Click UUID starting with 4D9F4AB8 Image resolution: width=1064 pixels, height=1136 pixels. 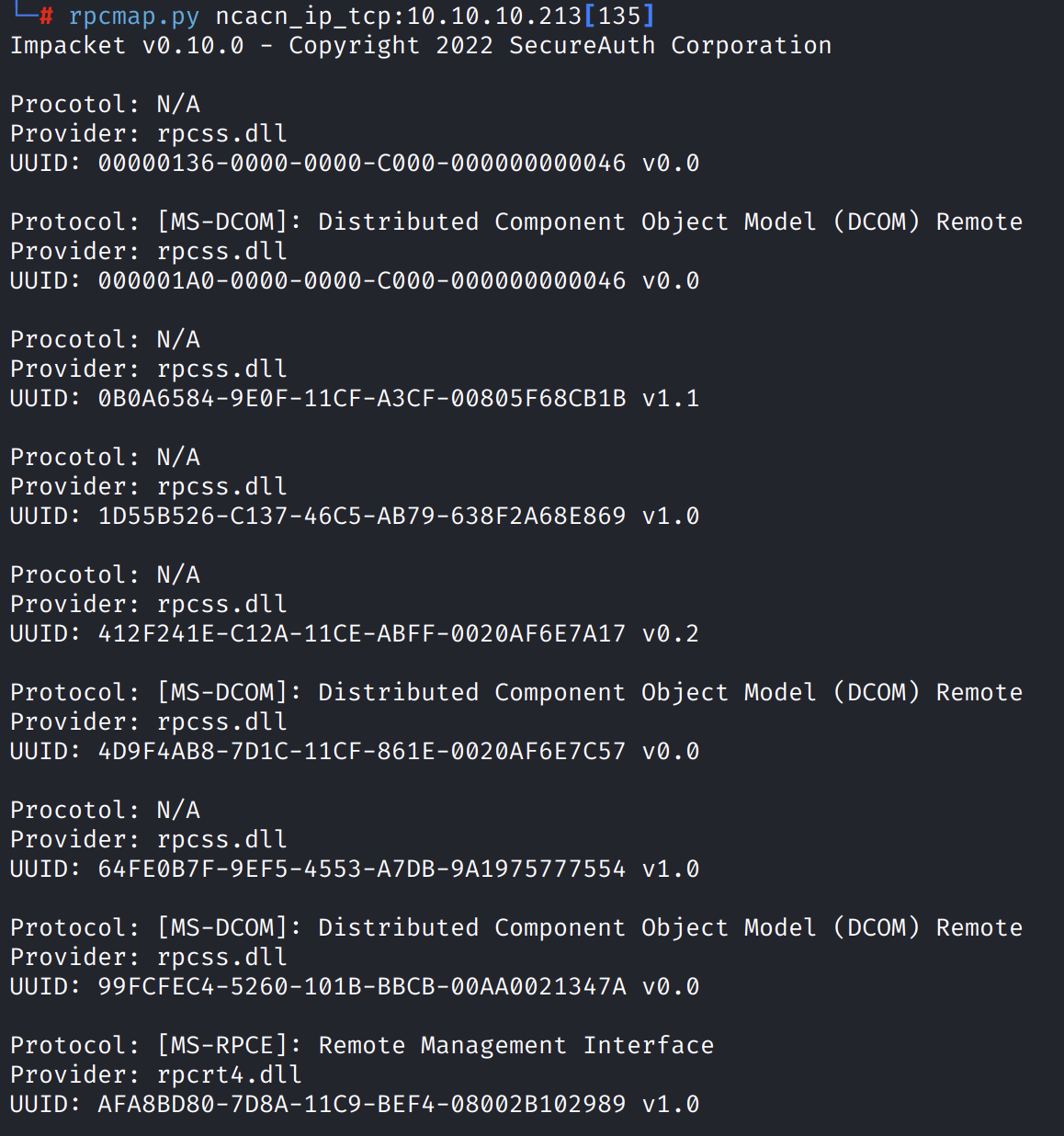pyautogui.click(x=361, y=752)
